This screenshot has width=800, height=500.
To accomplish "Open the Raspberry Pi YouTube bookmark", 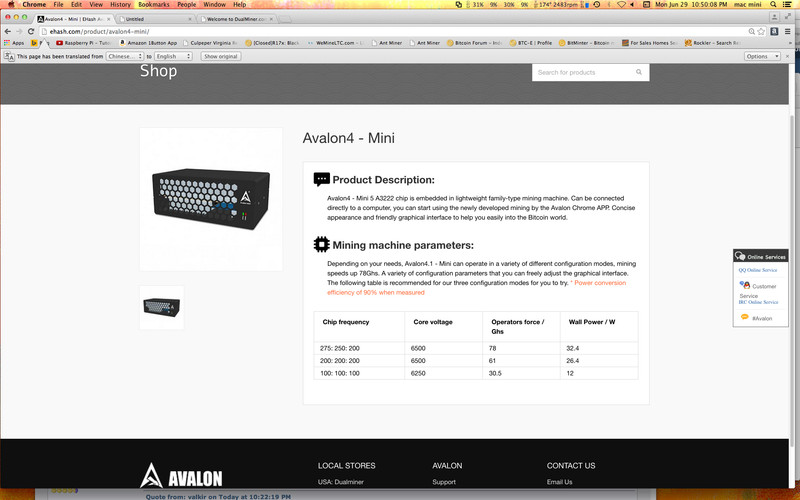I will 83,43.
